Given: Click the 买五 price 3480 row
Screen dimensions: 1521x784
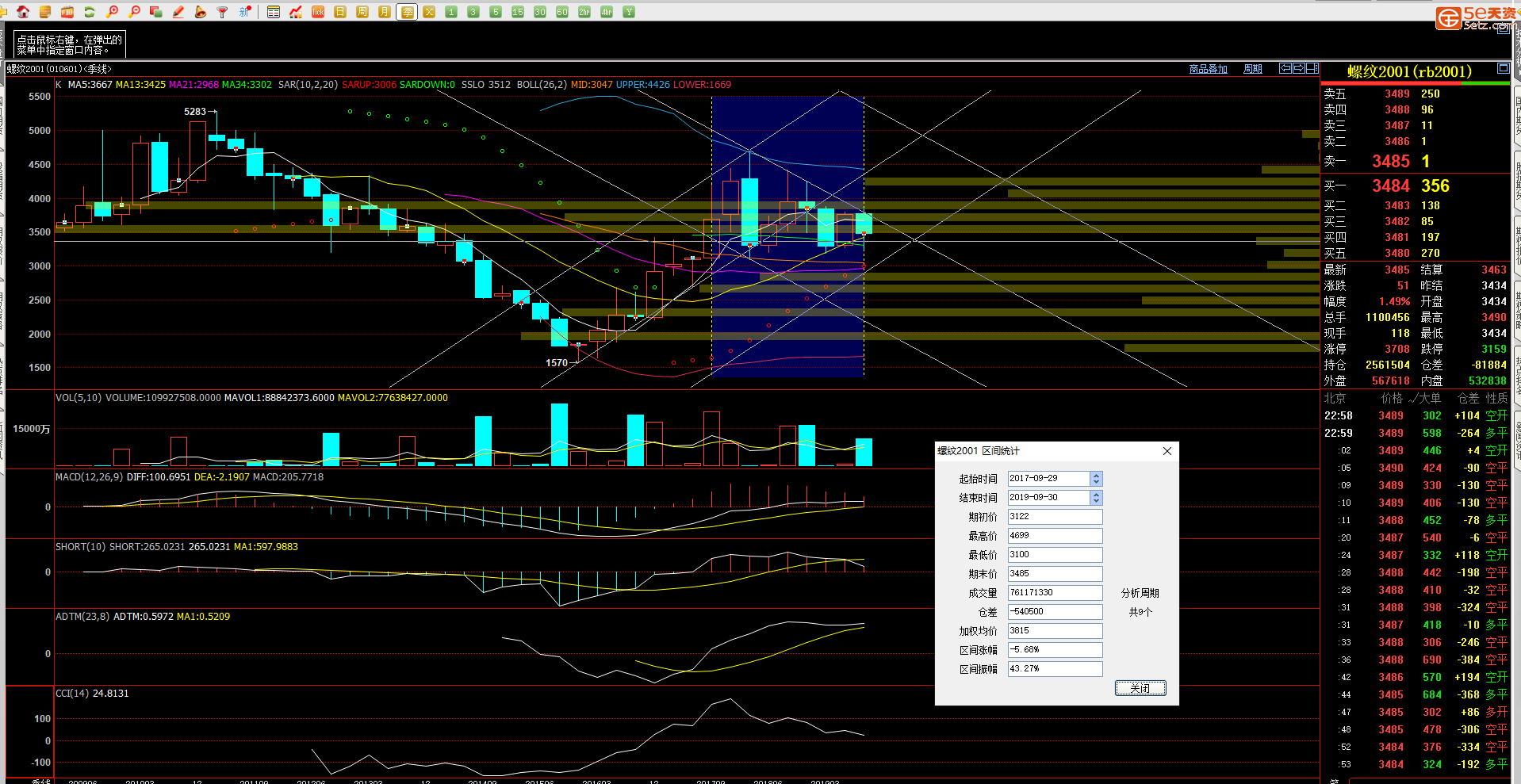Looking at the screenshot, I should pos(1415,254).
